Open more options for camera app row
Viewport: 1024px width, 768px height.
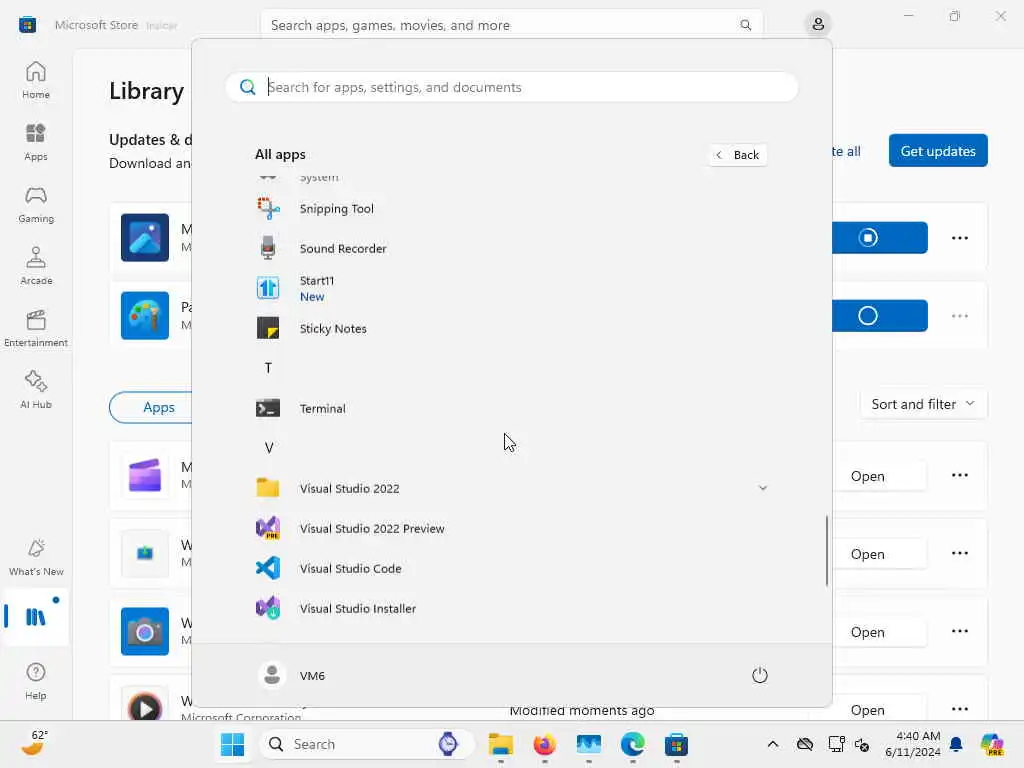(959, 631)
